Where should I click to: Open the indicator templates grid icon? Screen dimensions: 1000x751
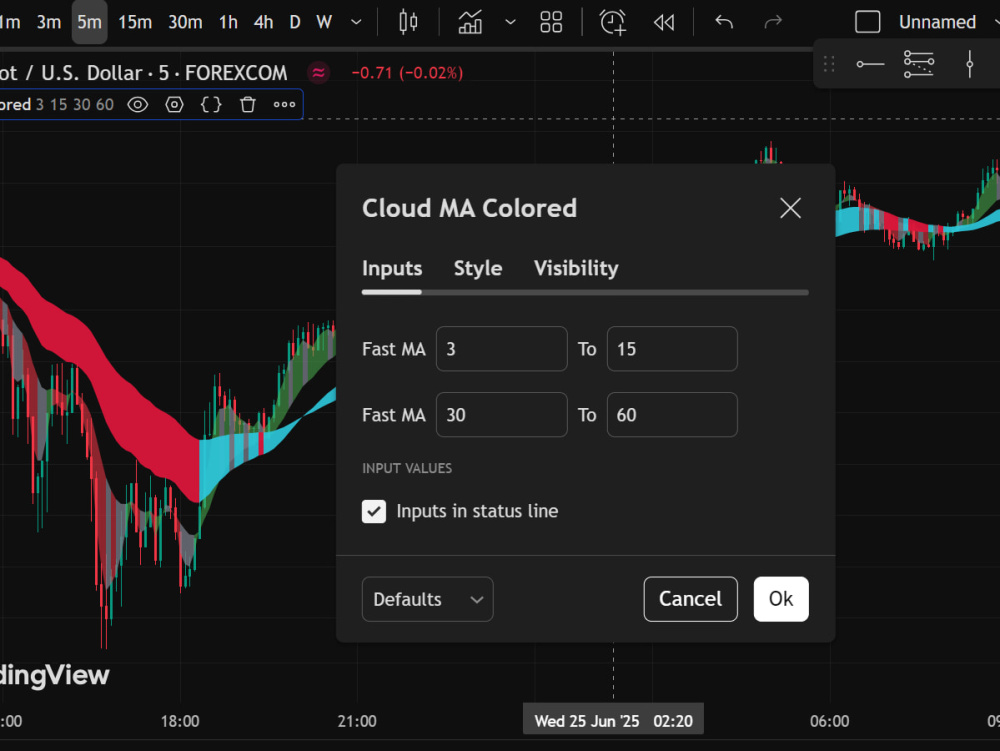coord(551,22)
